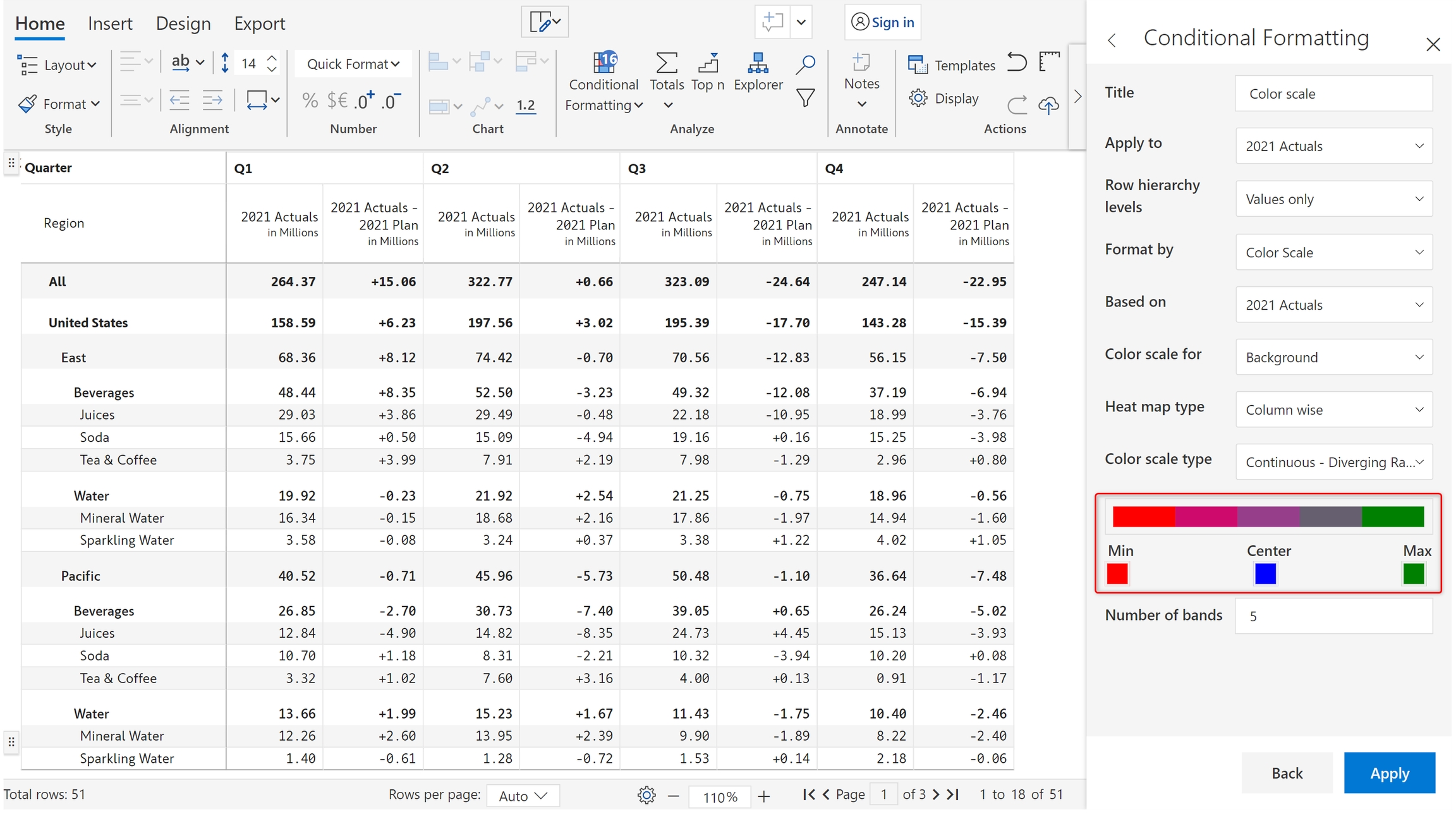Screen dimensions: 1456x814
Task: Click the search magnifier icon
Action: [x=804, y=64]
